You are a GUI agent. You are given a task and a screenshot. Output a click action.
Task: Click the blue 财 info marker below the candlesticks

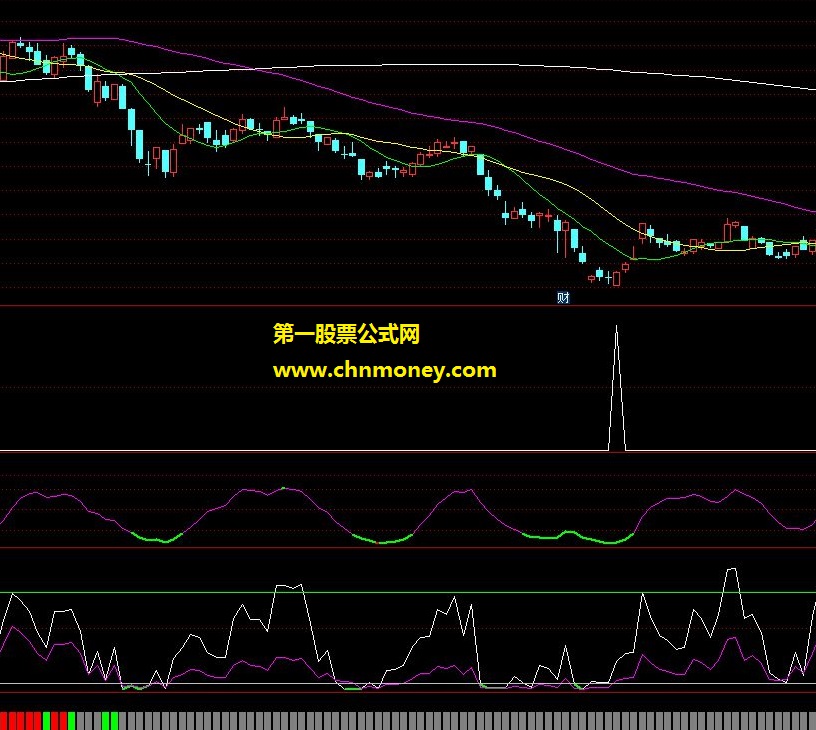[563, 297]
